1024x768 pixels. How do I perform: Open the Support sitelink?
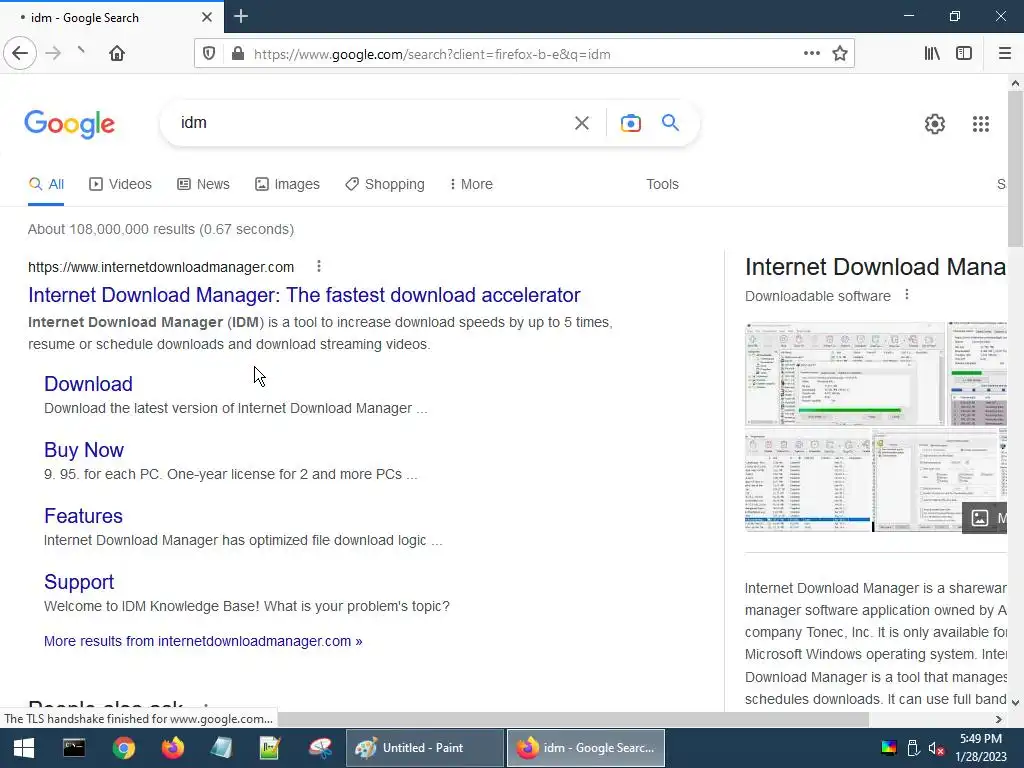click(78, 582)
